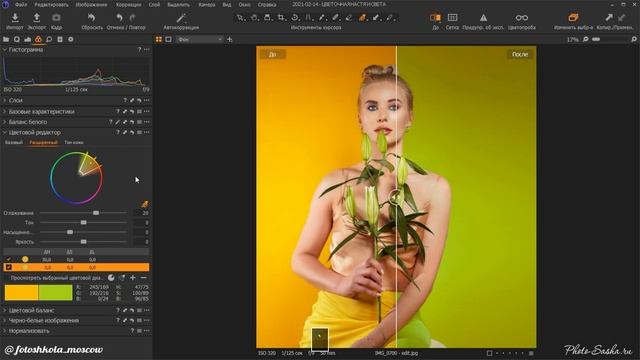The width and height of the screenshot is (640, 360).
Task: Open the Редактировать menu
Action: point(51,4)
